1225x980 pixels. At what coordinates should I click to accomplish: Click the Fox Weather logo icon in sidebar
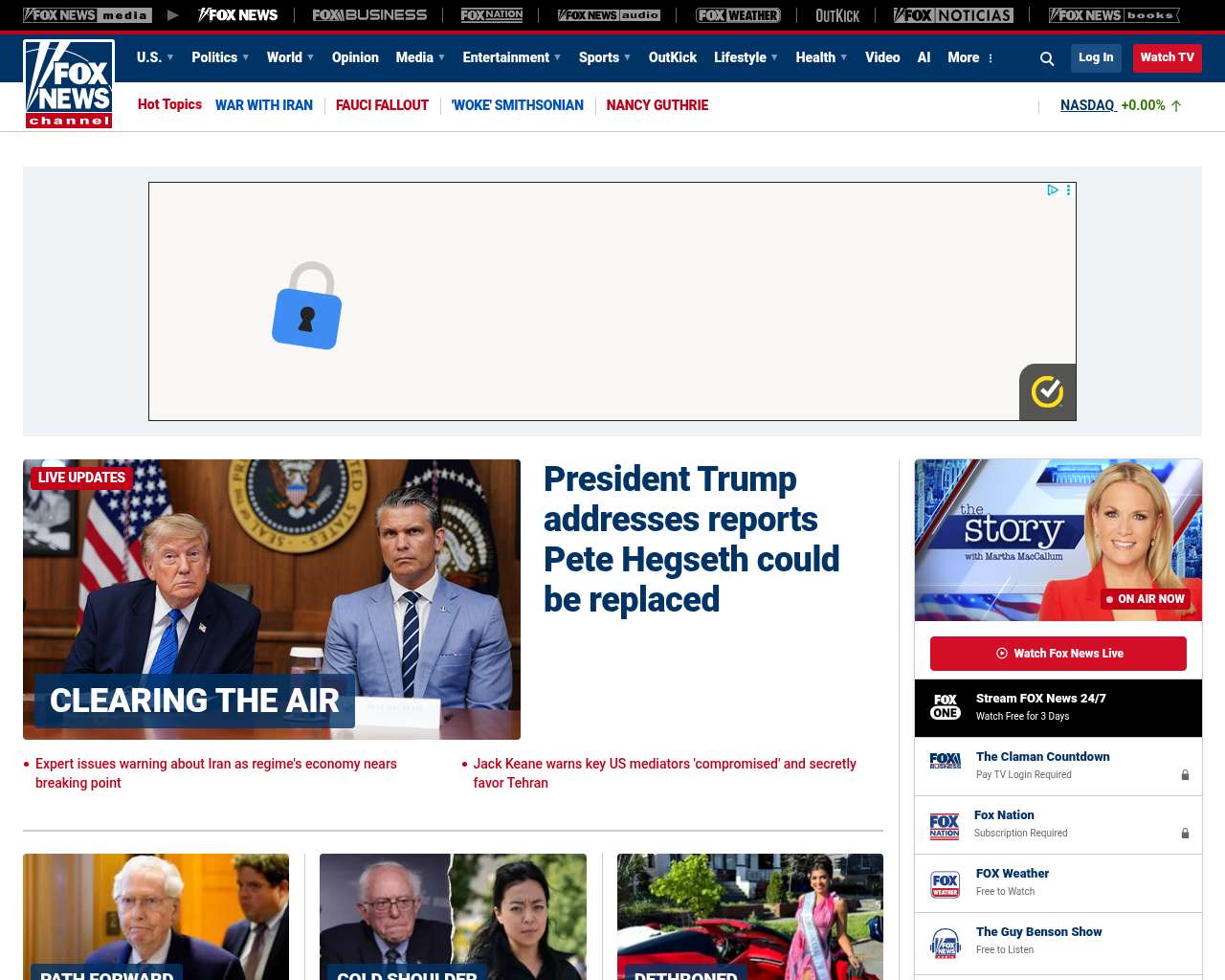(x=946, y=884)
